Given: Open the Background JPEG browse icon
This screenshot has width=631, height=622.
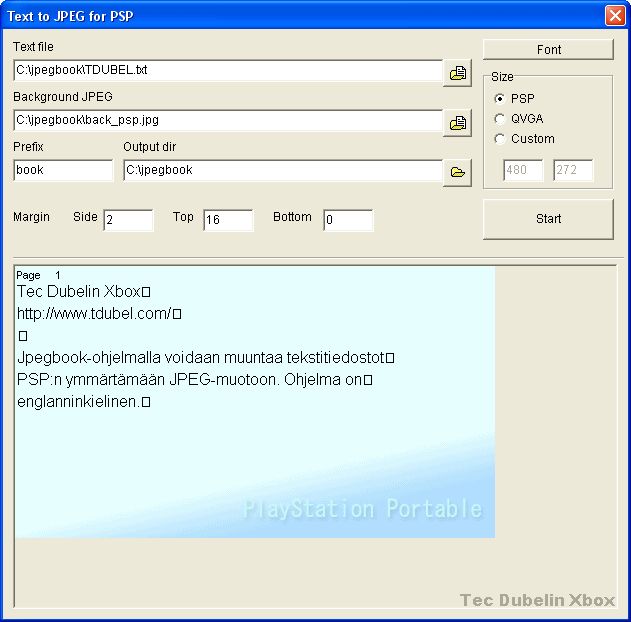Looking at the screenshot, I should pos(458,123).
